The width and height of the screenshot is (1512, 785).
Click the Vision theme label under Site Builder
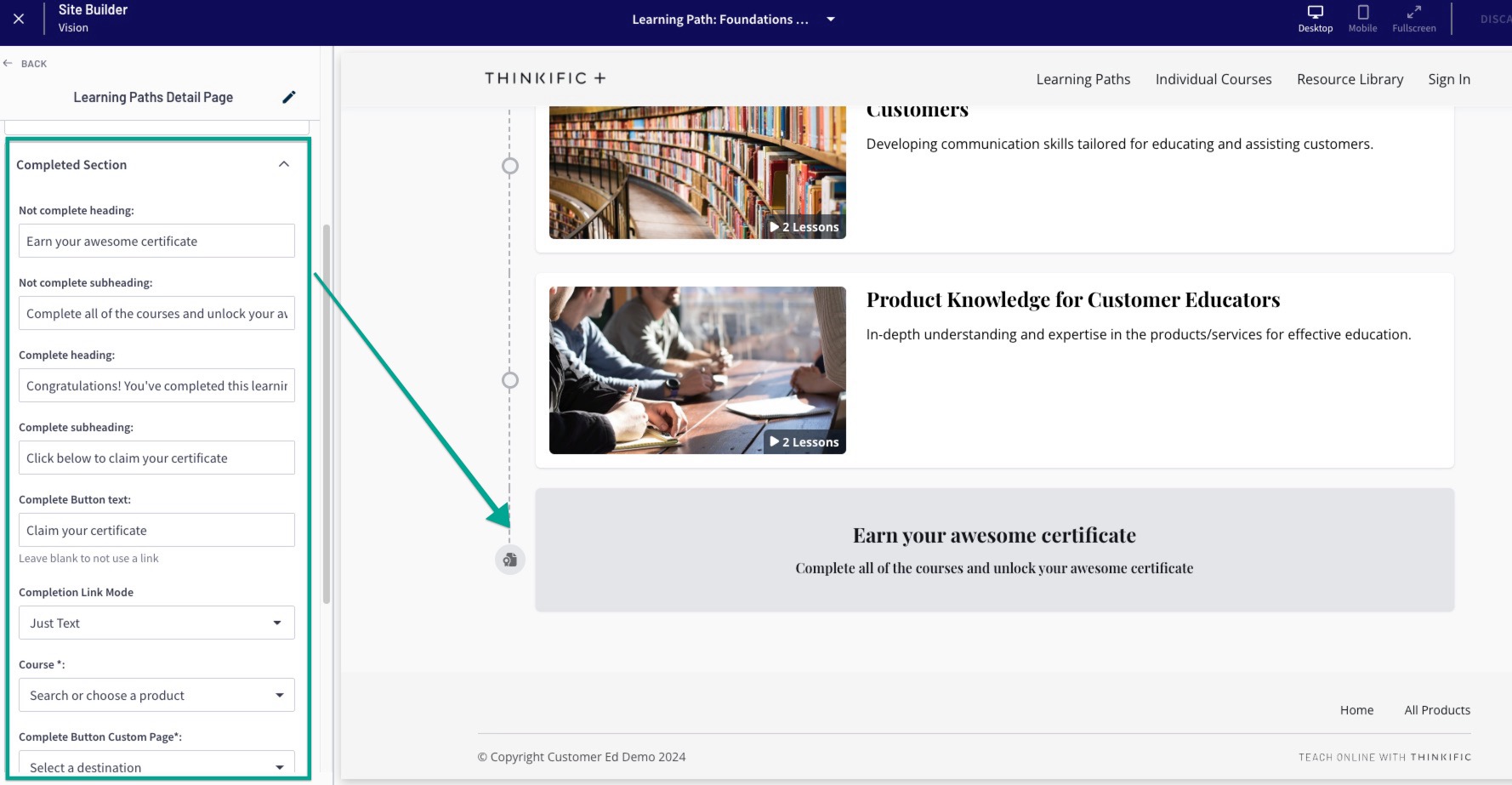pos(73,28)
